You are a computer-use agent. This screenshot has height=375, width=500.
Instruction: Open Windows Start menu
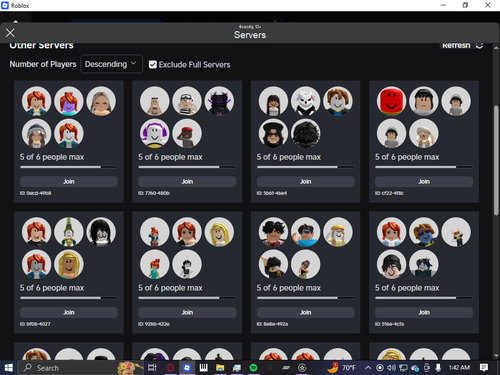tap(8, 368)
